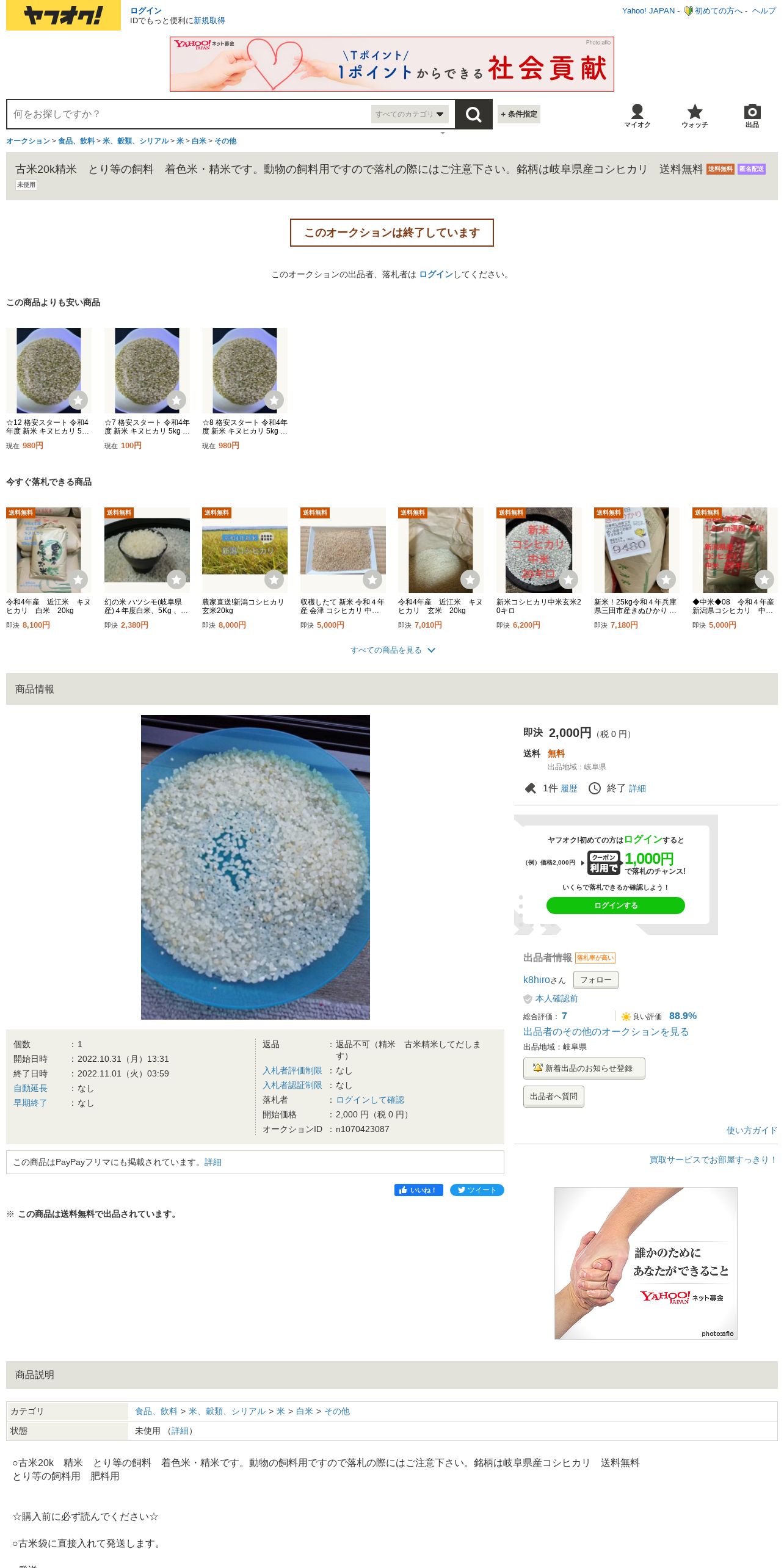Click 新着出品のお知らせ登録 bell button
The image size is (784, 1568).
[584, 1068]
